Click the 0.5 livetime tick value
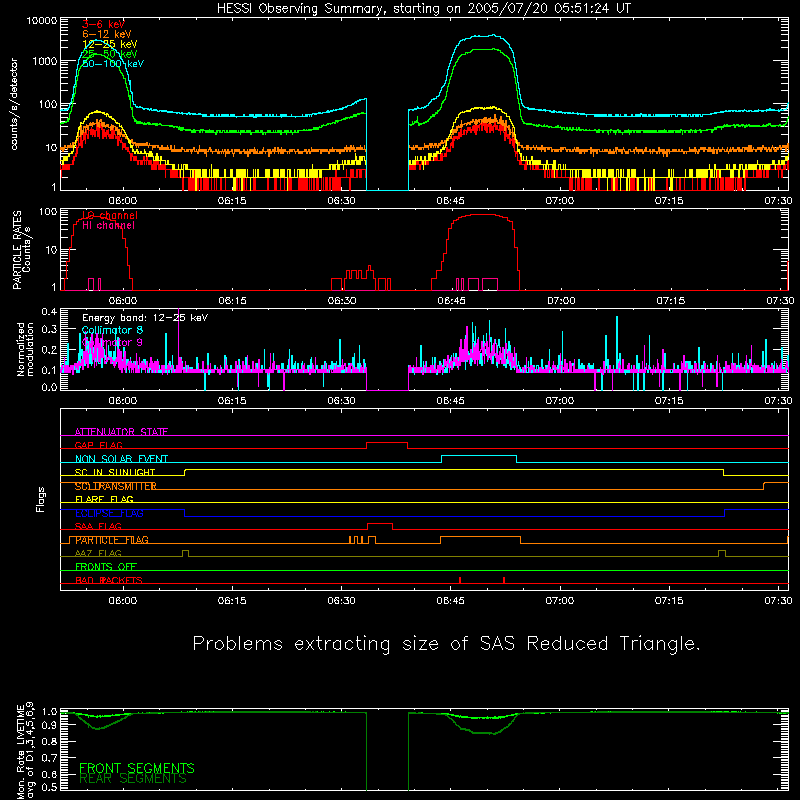 (49, 787)
